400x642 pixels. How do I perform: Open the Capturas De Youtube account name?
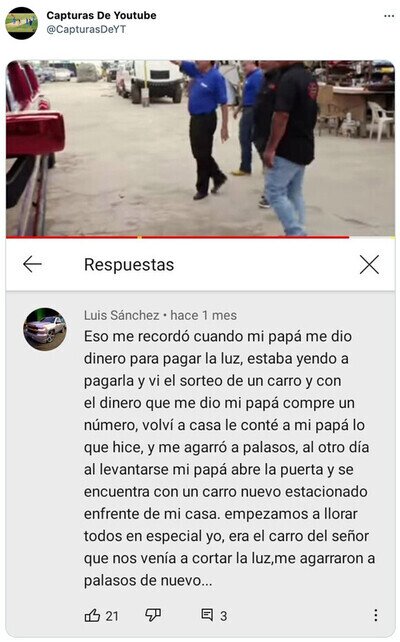[101, 16]
